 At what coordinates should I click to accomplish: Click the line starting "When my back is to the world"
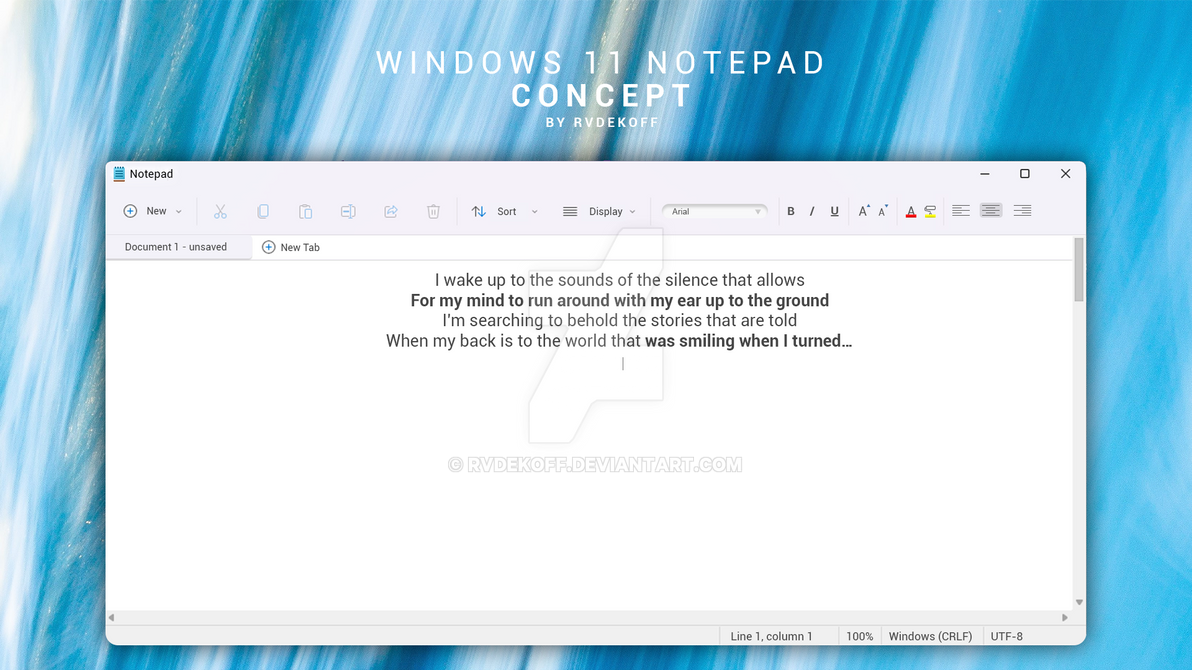click(x=619, y=341)
